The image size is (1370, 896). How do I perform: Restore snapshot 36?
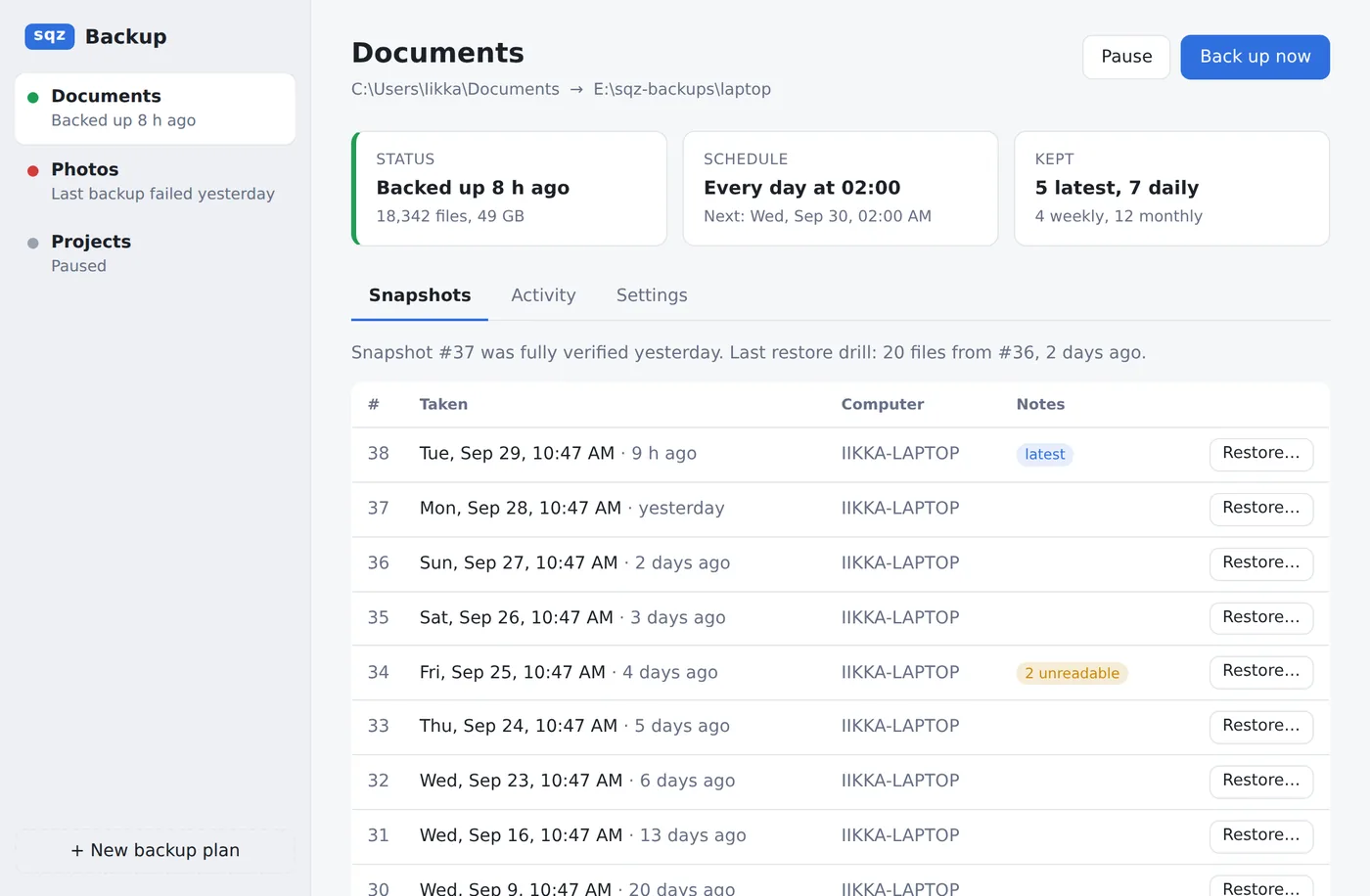[x=1261, y=563]
